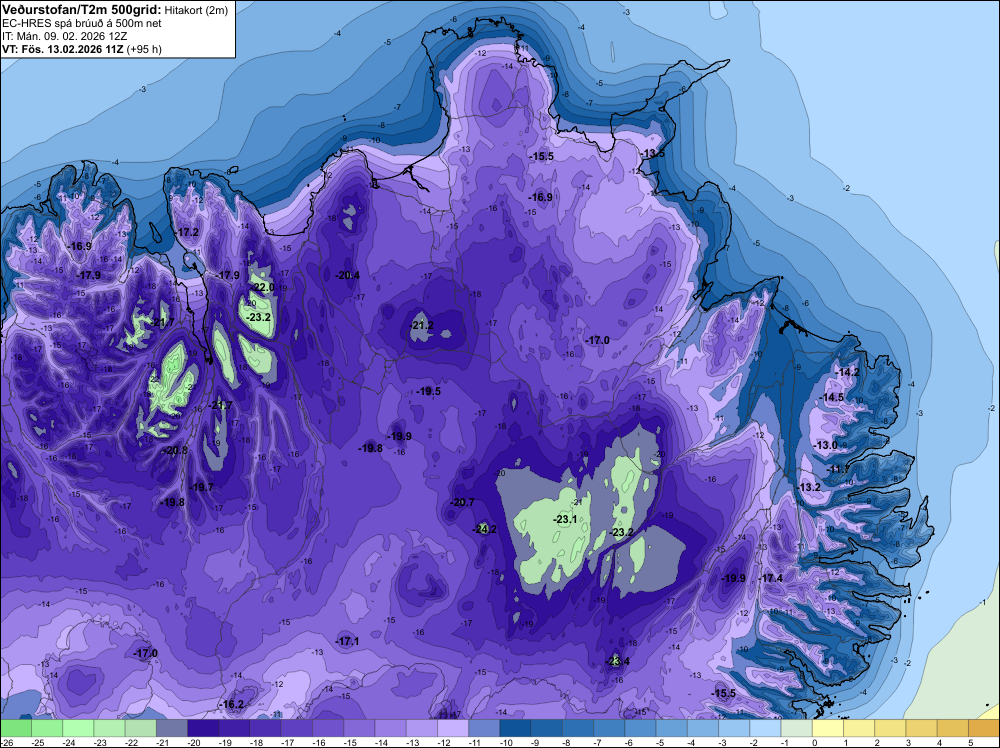Screen dimensions: 1000x748
Task: Click the -20.7 temperature label
Action: coord(462,502)
